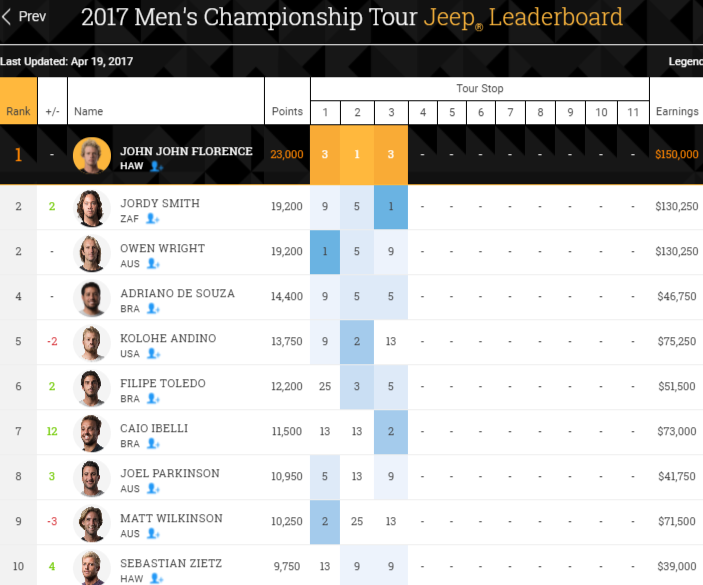Viewport: 703px width, 585px height.
Task: Click the +/- column header
Action: click(x=52, y=111)
